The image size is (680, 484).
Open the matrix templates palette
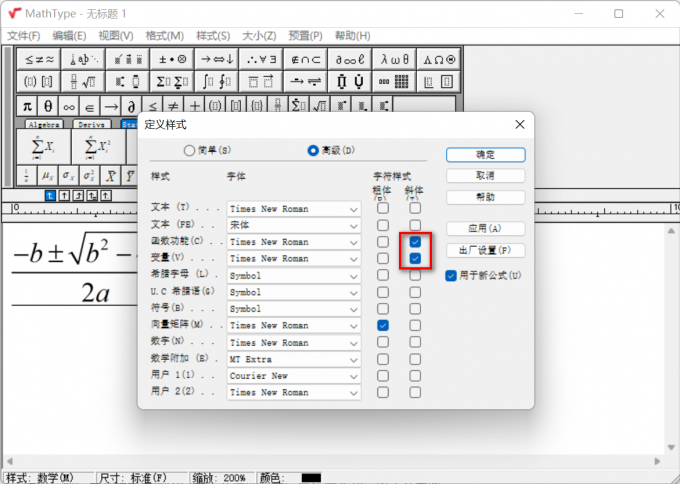[400, 81]
